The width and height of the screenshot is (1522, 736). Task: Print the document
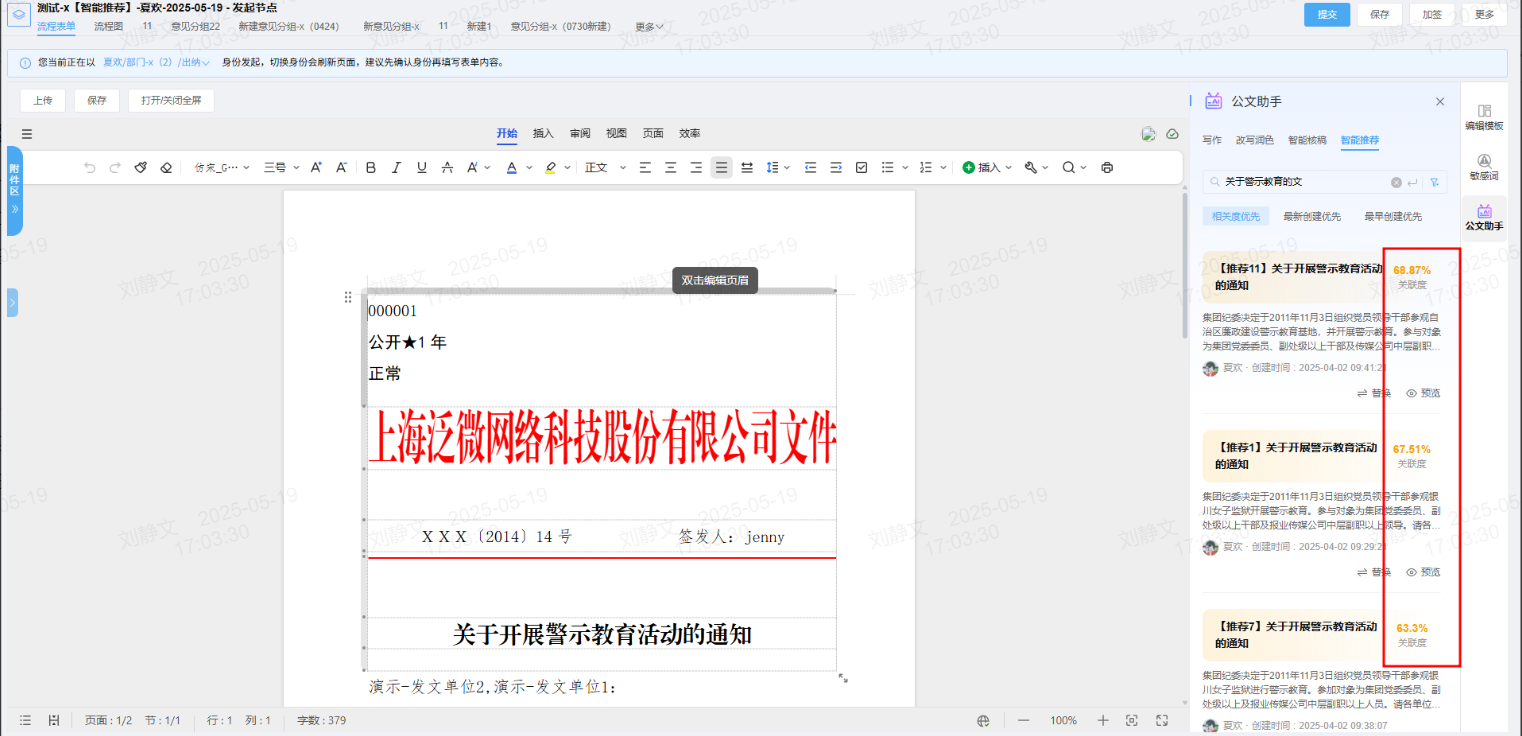click(1107, 167)
